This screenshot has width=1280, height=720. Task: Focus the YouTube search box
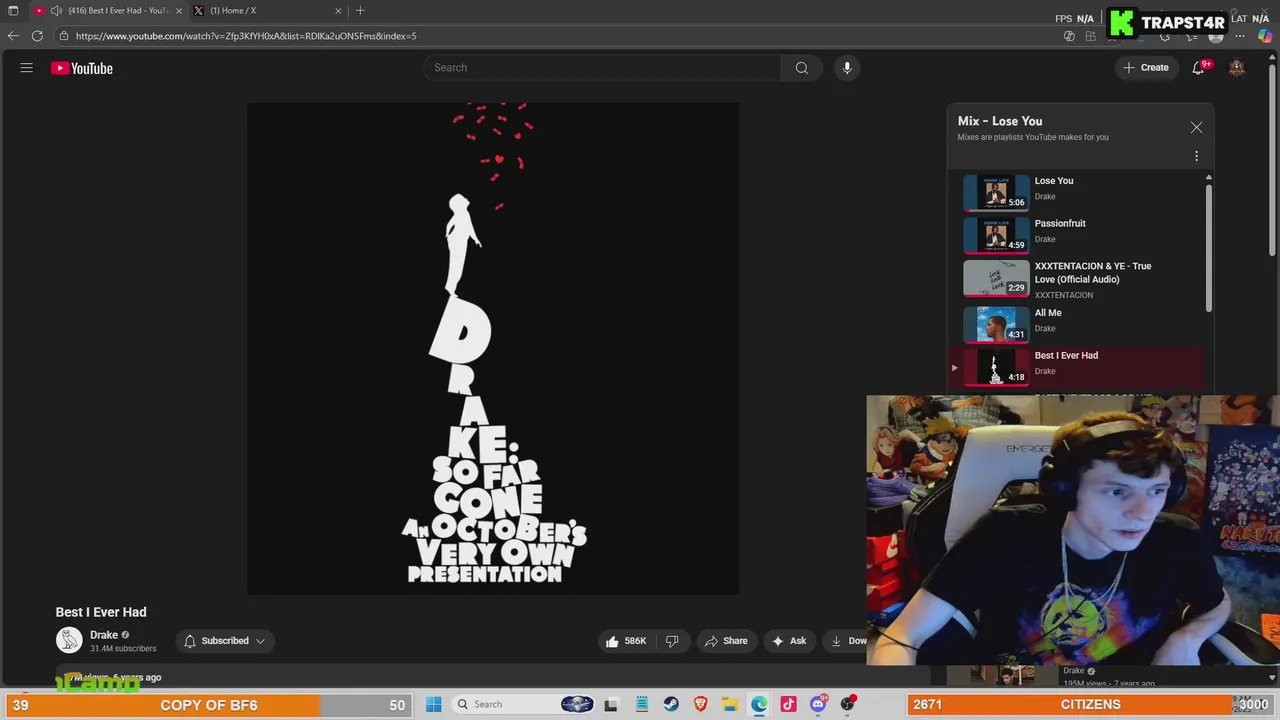click(602, 68)
